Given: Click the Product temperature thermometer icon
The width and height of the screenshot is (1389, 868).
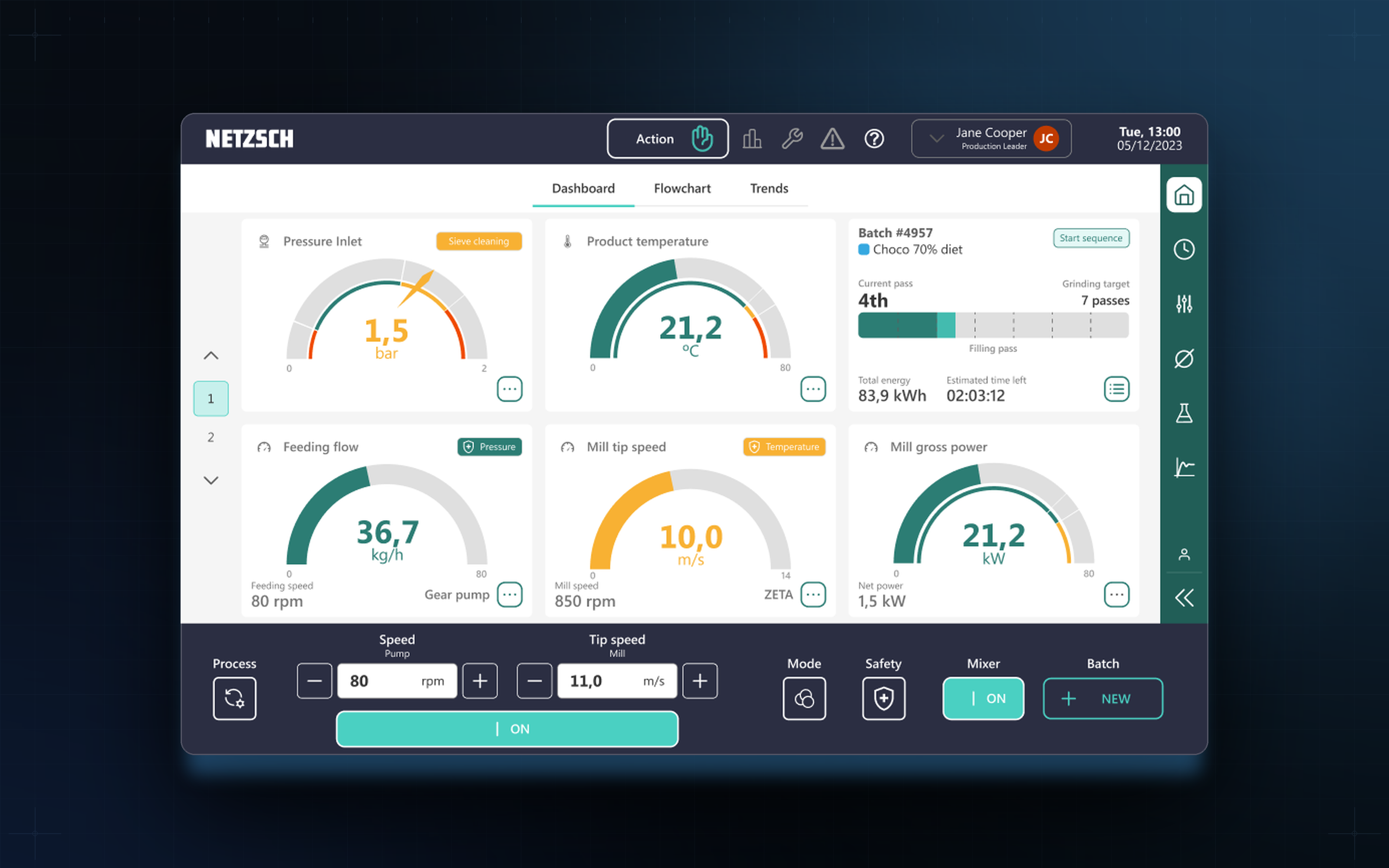Looking at the screenshot, I should pyautogui.click(x=567, y=241).
